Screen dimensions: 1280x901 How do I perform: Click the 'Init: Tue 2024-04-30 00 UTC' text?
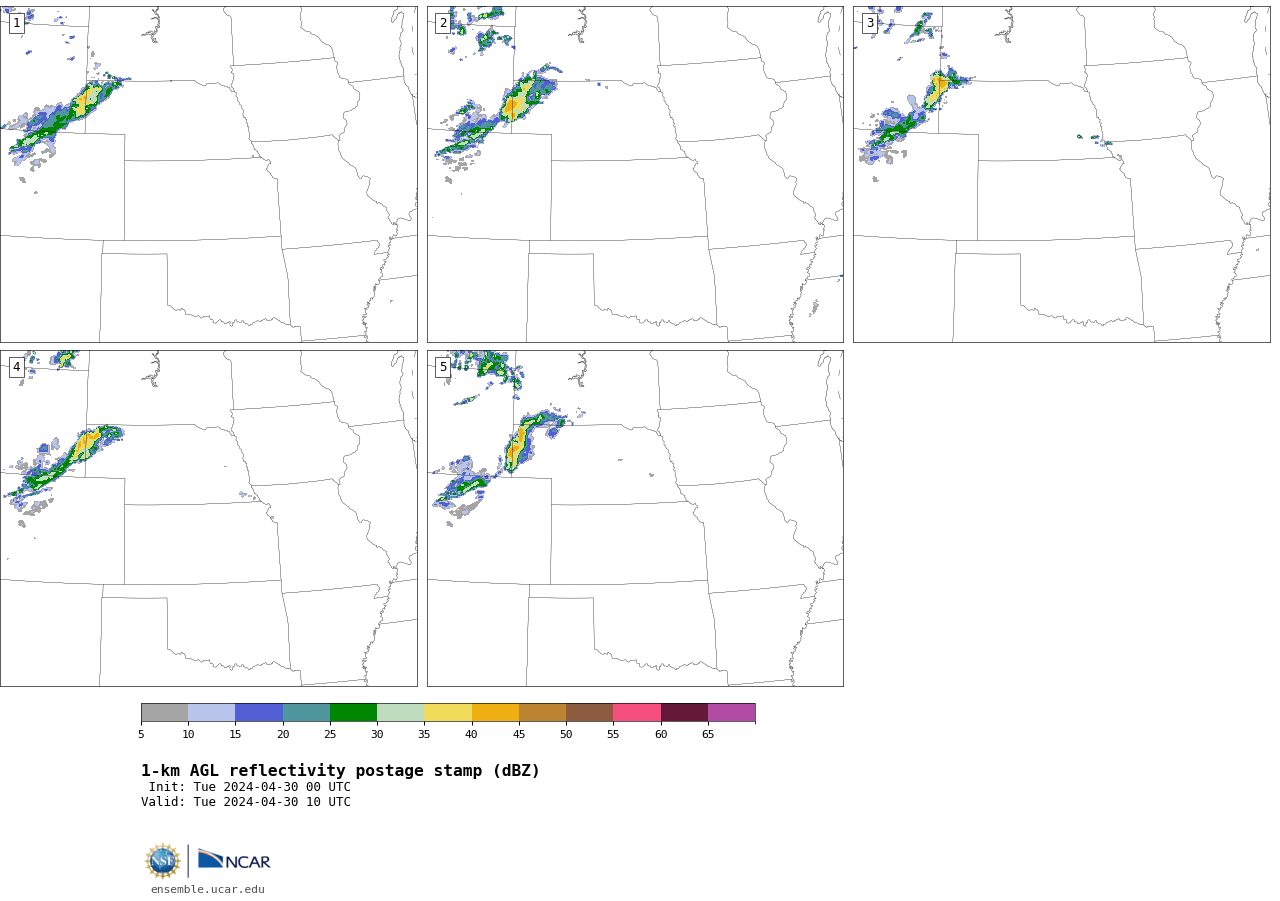(x=250, y=787)
